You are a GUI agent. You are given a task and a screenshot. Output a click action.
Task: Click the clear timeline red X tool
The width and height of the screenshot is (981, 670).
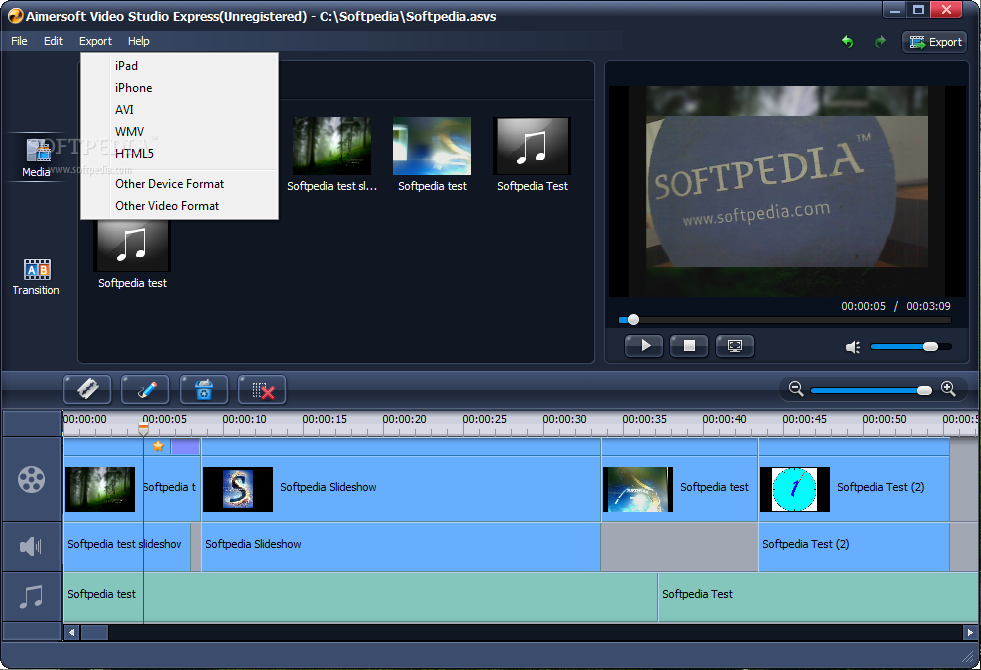point(262,390)
